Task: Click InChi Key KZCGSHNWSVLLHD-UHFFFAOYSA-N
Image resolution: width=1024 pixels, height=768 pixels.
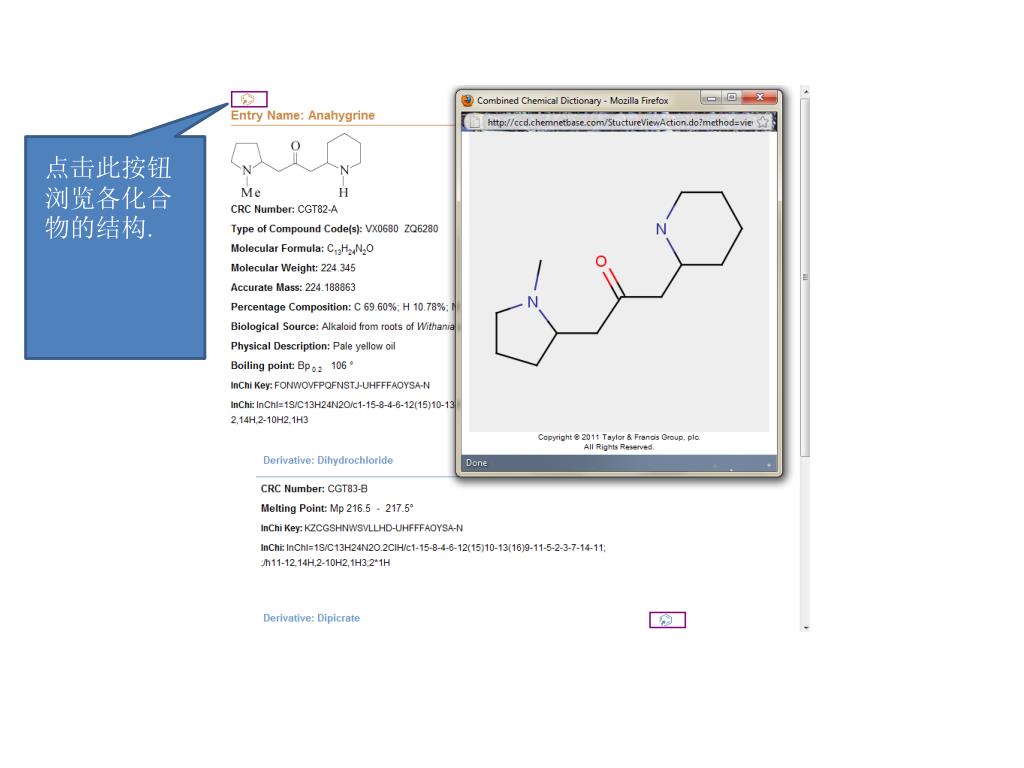Action: (362, 528)
